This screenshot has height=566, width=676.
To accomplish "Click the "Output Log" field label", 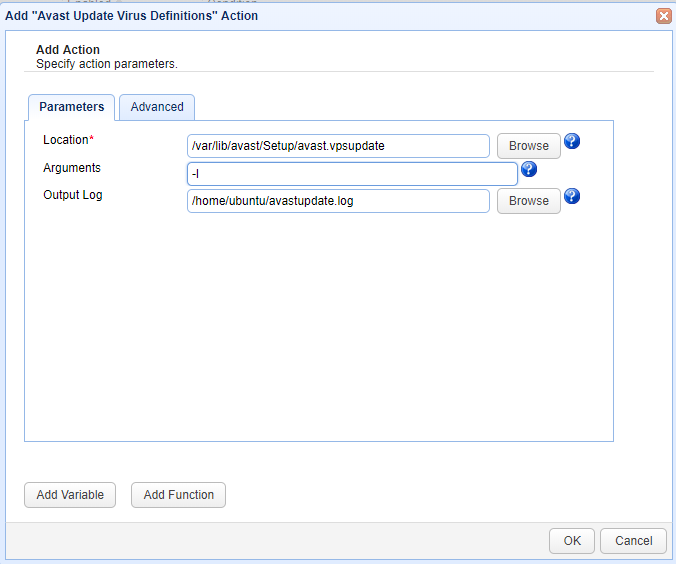I will [x=72, y=195].
